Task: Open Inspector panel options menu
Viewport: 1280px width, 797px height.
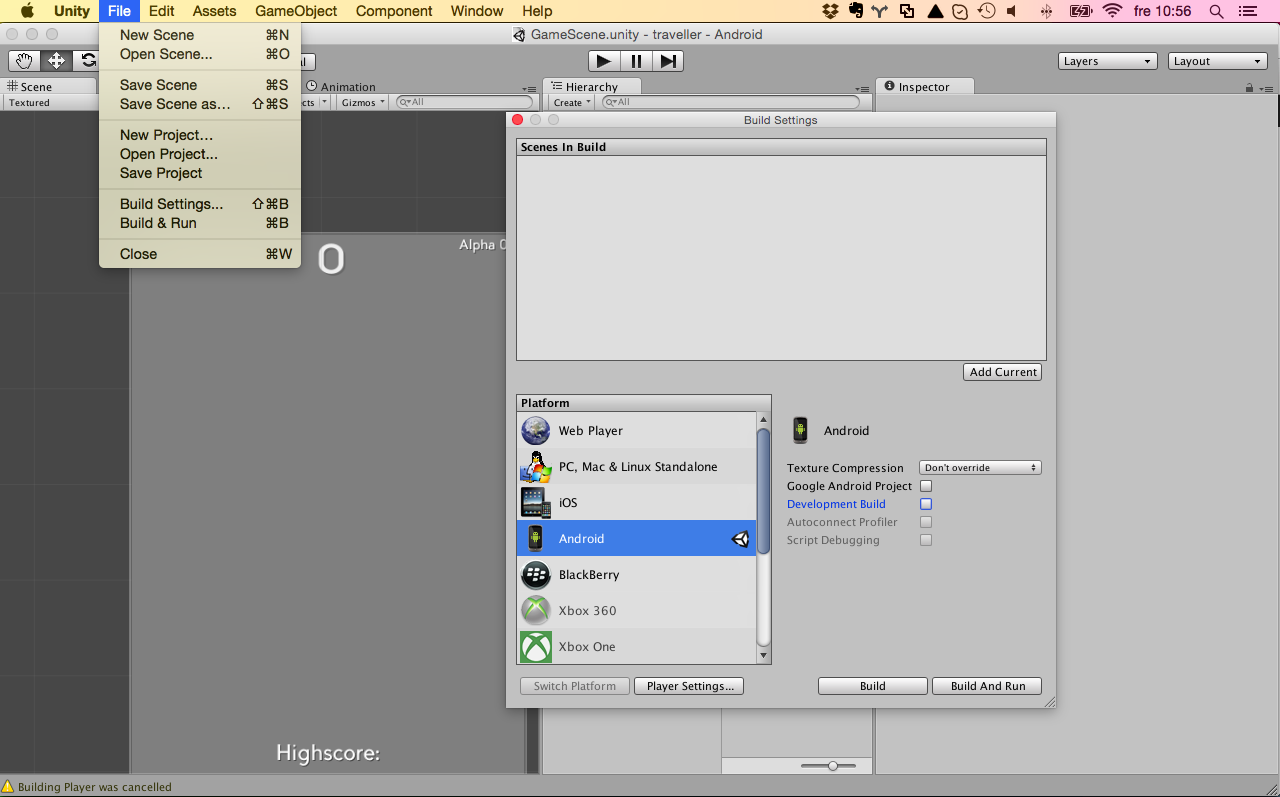Action: tap(1267, 88)
